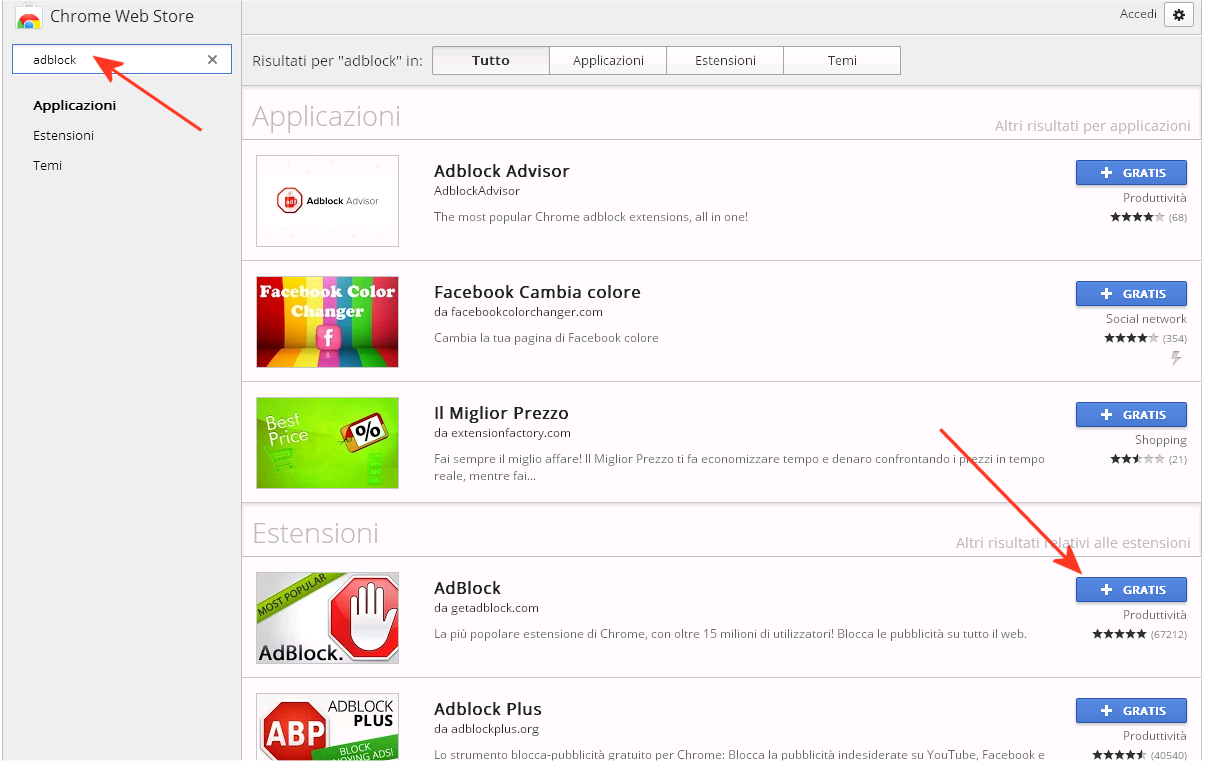
Task: Click the publisher text da facebookcolorchanger.com
Action: pyautogui.click(x=518, y=312)
